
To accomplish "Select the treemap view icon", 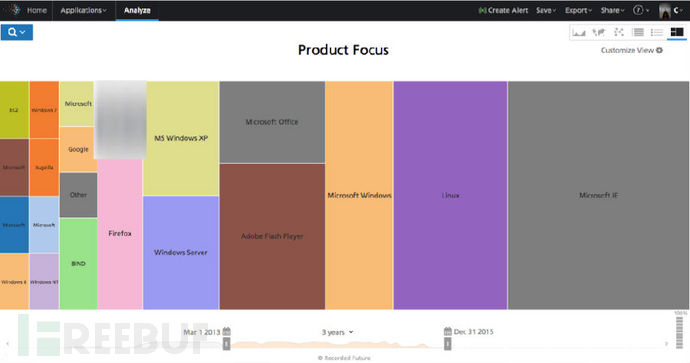I will coord(677,32).
